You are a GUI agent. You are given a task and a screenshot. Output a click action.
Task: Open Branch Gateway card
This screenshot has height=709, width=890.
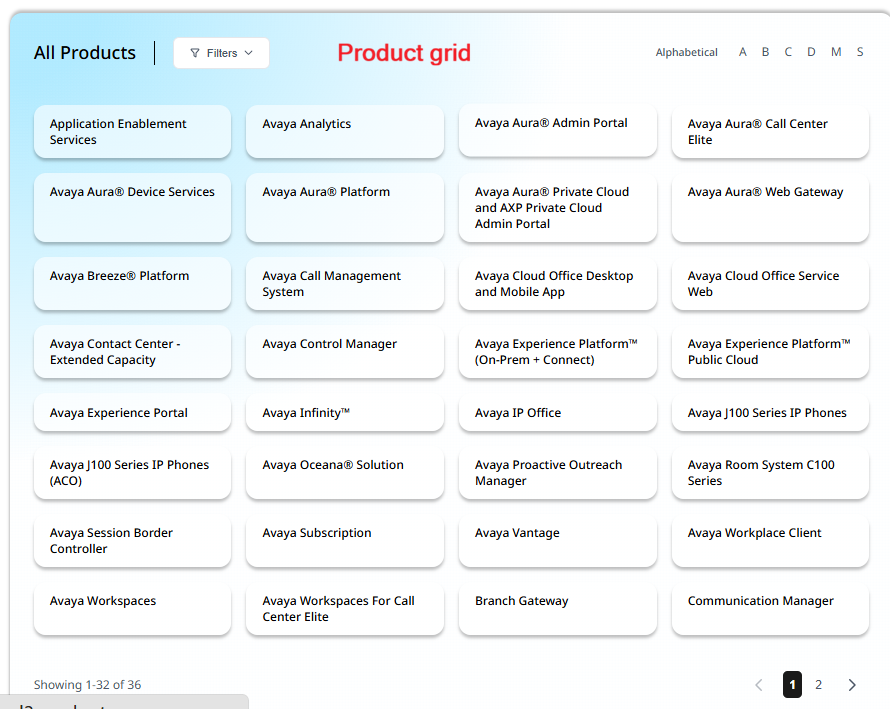tap(557, 609)
